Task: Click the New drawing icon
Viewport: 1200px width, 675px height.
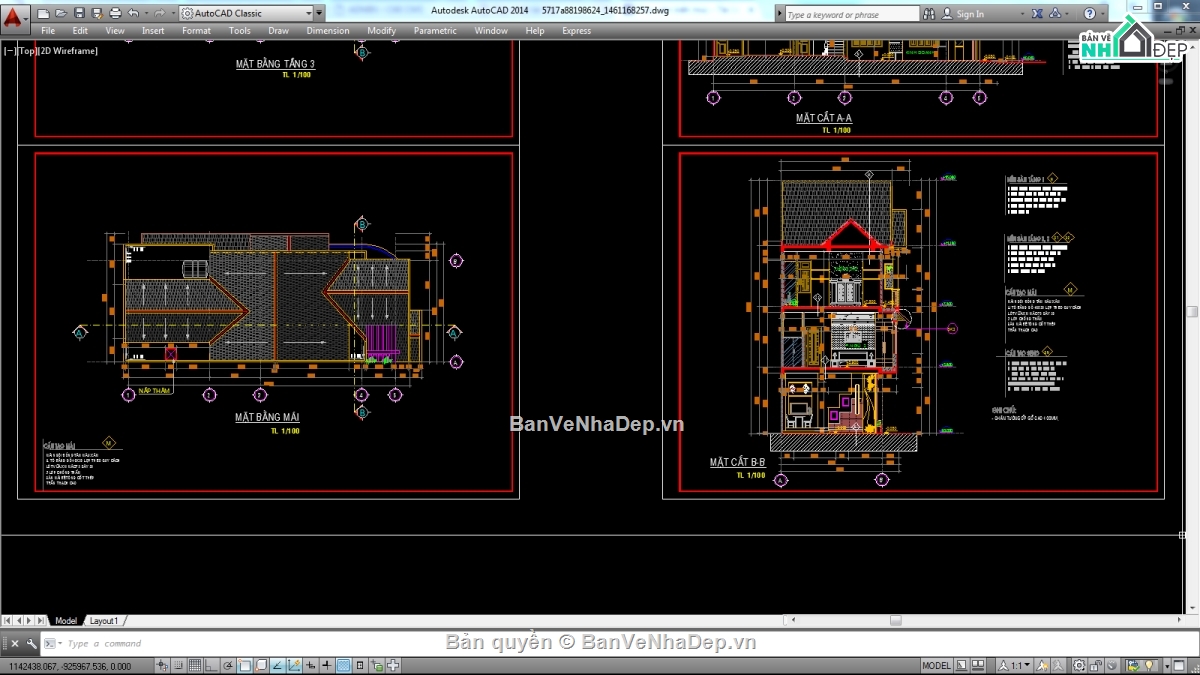Action: click(44, 13)
